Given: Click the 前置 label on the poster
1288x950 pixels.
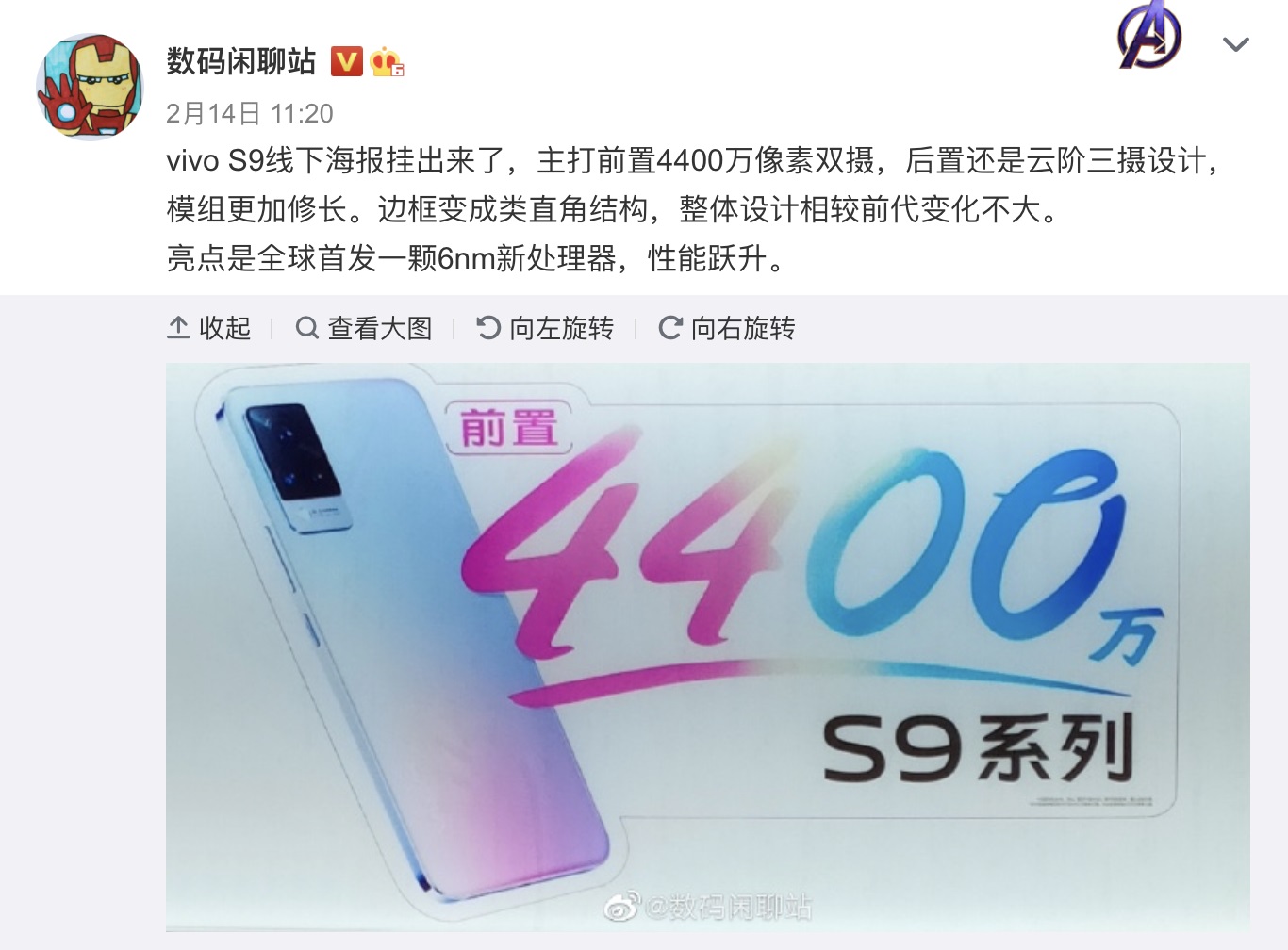Looking at the screenshot, I should pos(509,429).
